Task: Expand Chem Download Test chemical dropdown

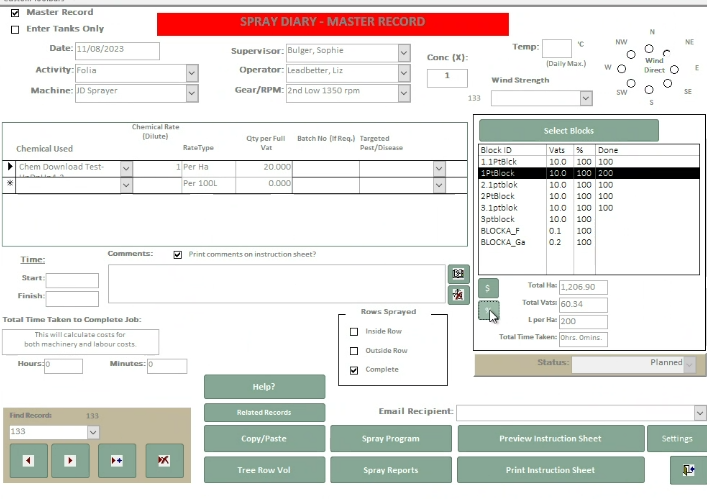Action: point(126,169)
